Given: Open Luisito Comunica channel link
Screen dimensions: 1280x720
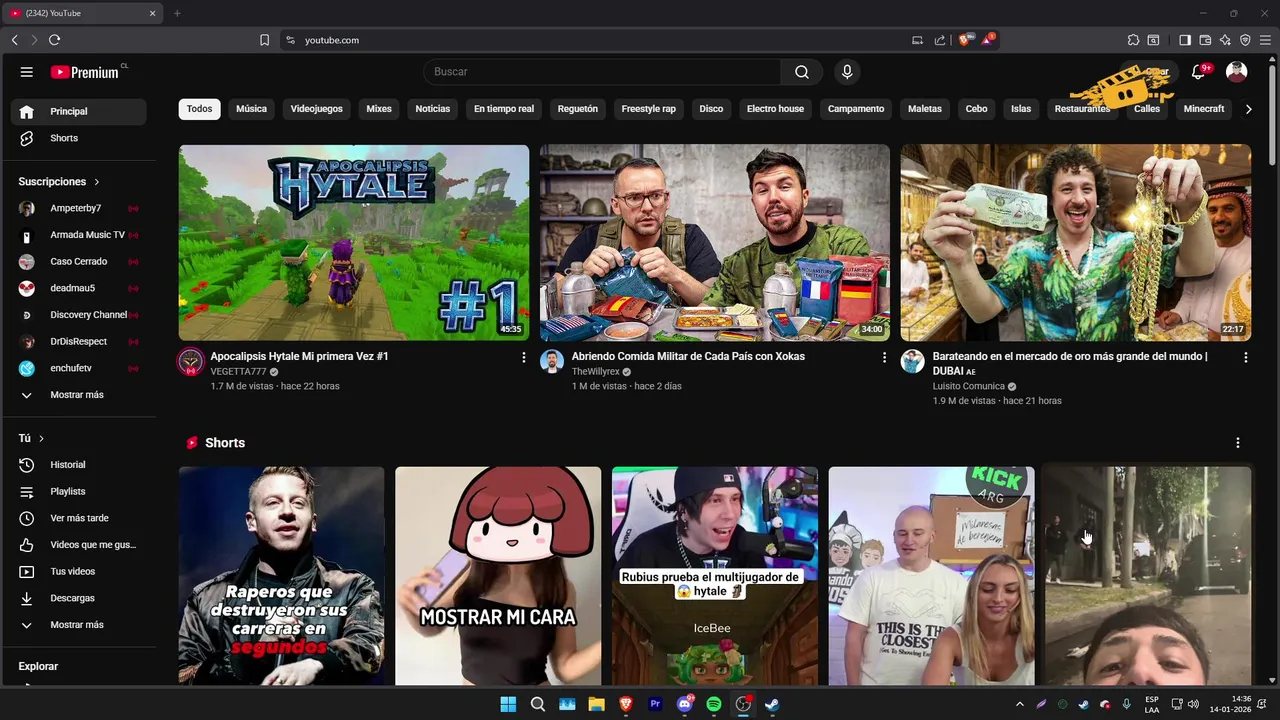Looking at the screenshot, I should 969,386.
